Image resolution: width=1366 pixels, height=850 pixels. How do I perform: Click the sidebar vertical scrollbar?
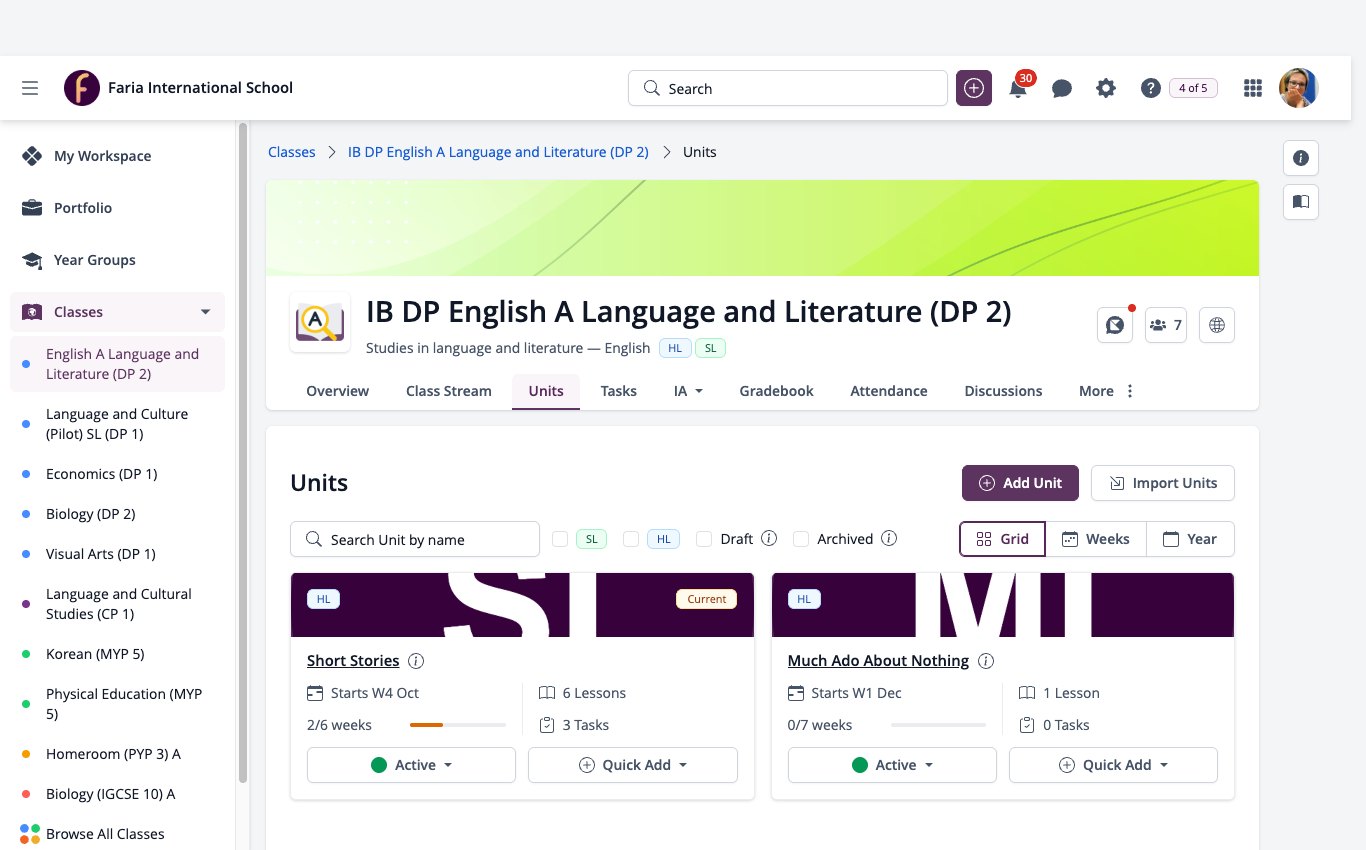point(242,452)
